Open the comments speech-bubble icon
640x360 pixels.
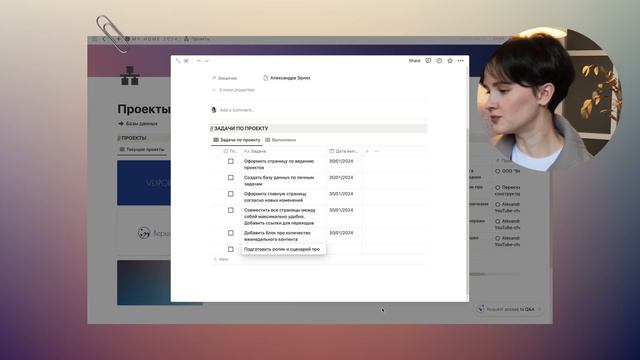click(428, 60)
